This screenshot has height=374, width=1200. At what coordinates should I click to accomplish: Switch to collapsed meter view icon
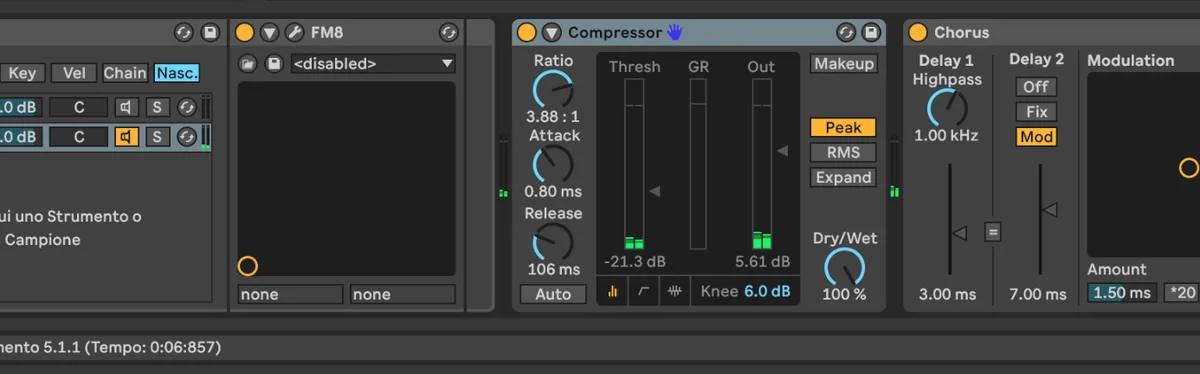point(613,291)
